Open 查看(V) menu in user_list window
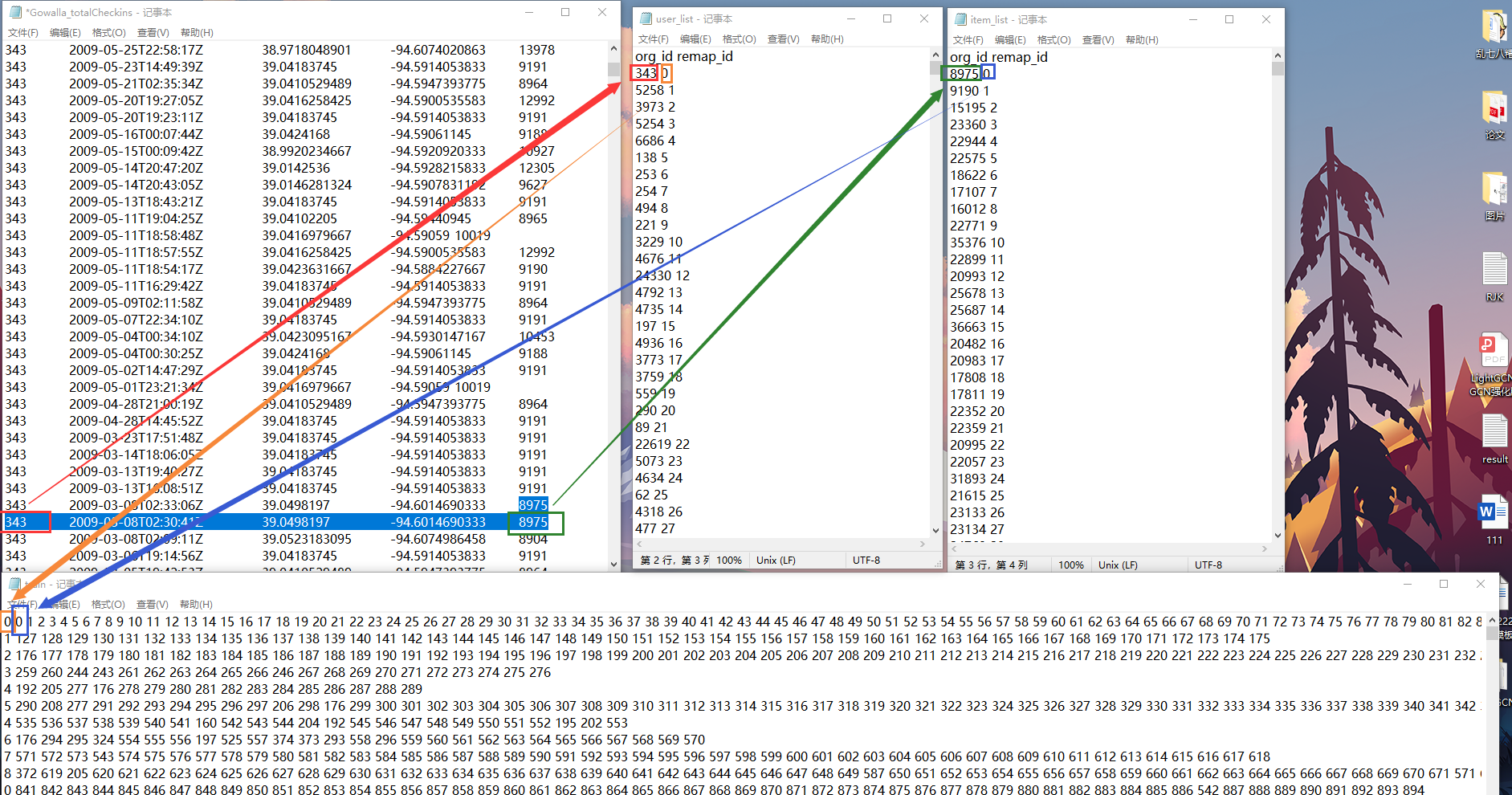Viewport: 1512px width, 795px height. pyautogui.click(x=783, y=39)
